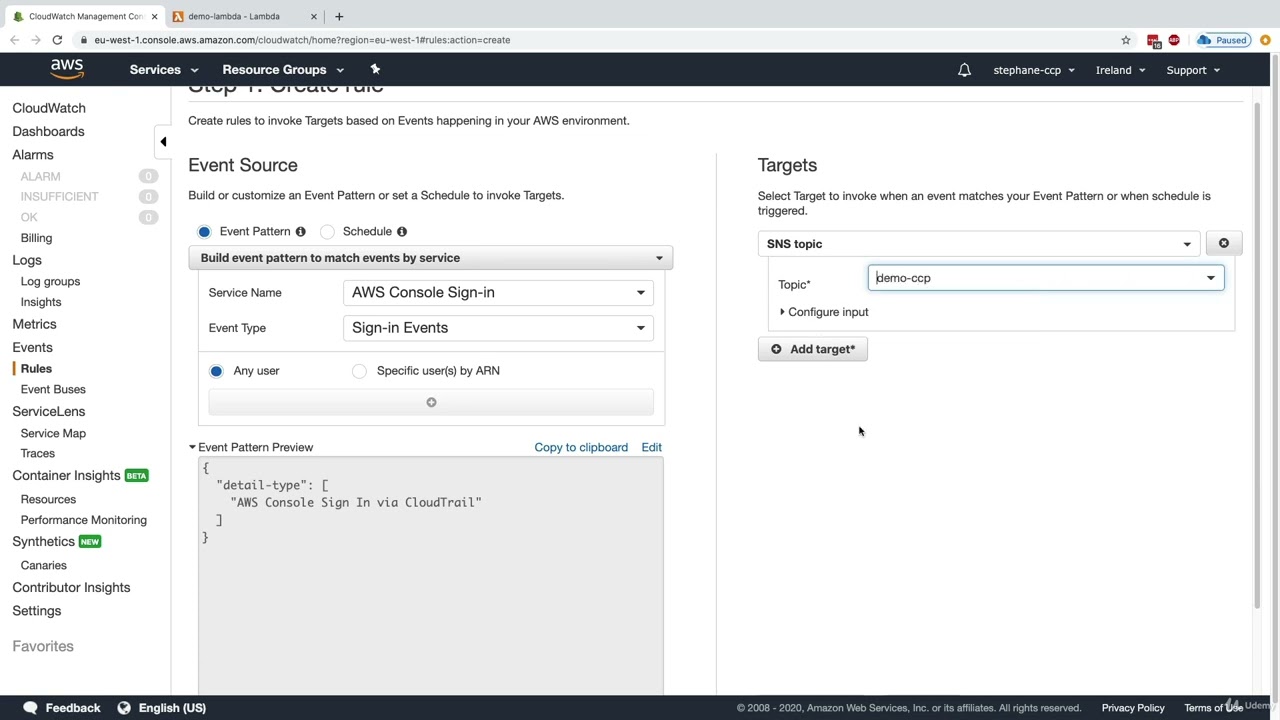1280x720 pixels.
Task: Open Service Map in the sidebar
Action: coord(53,433)
